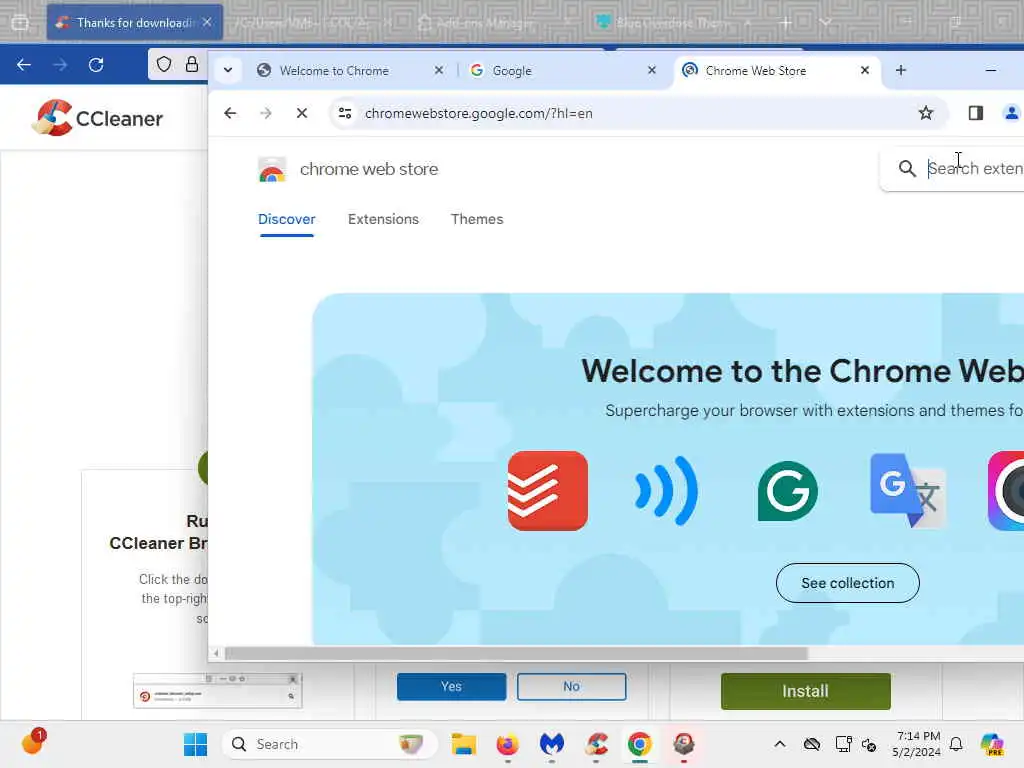Click Firefox's back button
Viewport: 1024px width, 768px height.
coord(24,65)
